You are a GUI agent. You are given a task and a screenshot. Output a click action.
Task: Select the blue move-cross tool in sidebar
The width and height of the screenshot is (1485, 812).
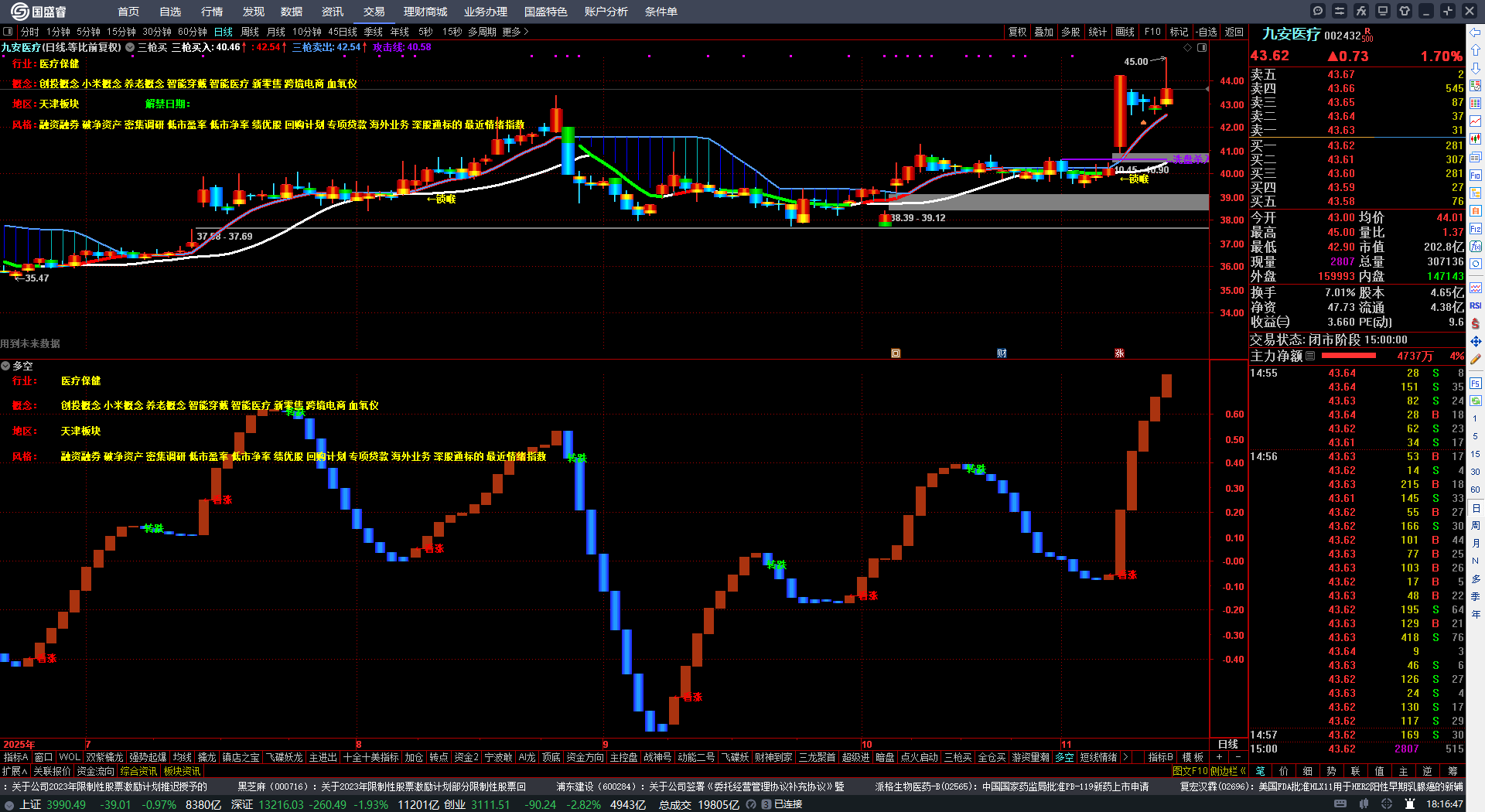point(1476,341)
